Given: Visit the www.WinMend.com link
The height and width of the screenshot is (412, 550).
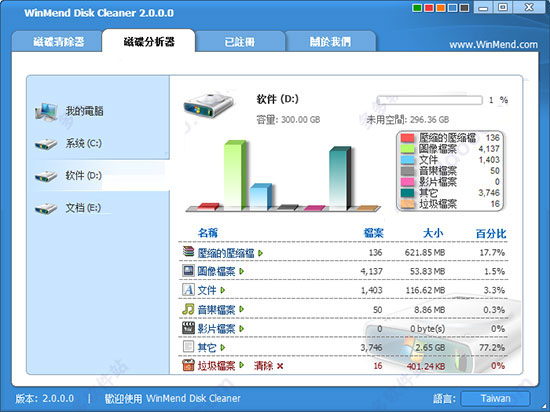Looking at the screenshot, I should [x=493, y=45].
